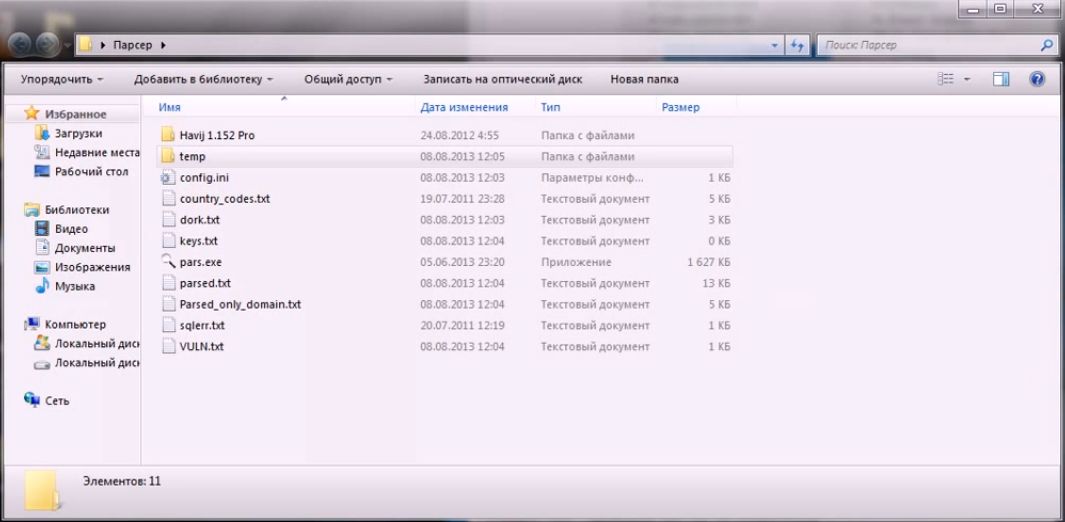Click the Havij 1.152 Pro folder icon

pos(167,136)
